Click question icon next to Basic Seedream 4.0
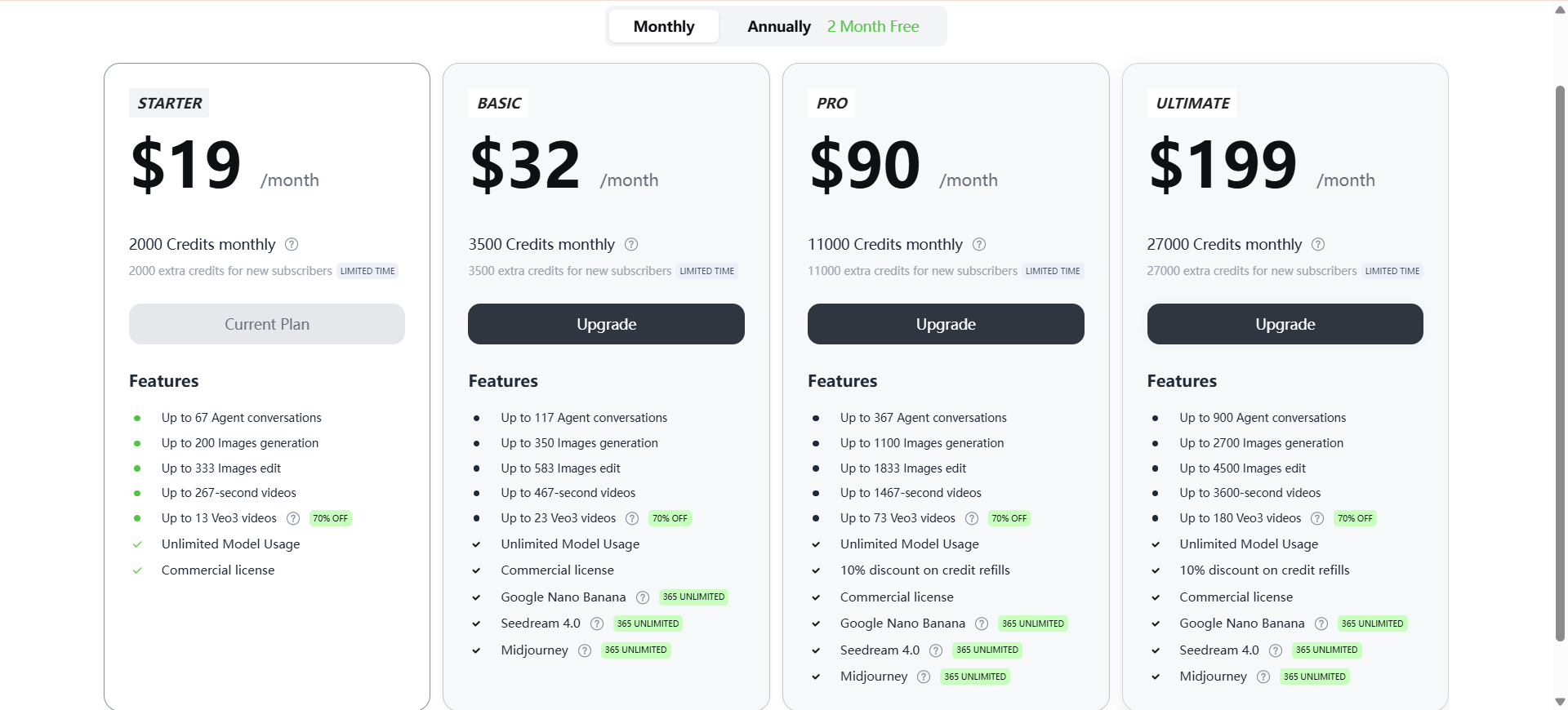The height and width of the screenshot is (710, 1568). point(597,623)
